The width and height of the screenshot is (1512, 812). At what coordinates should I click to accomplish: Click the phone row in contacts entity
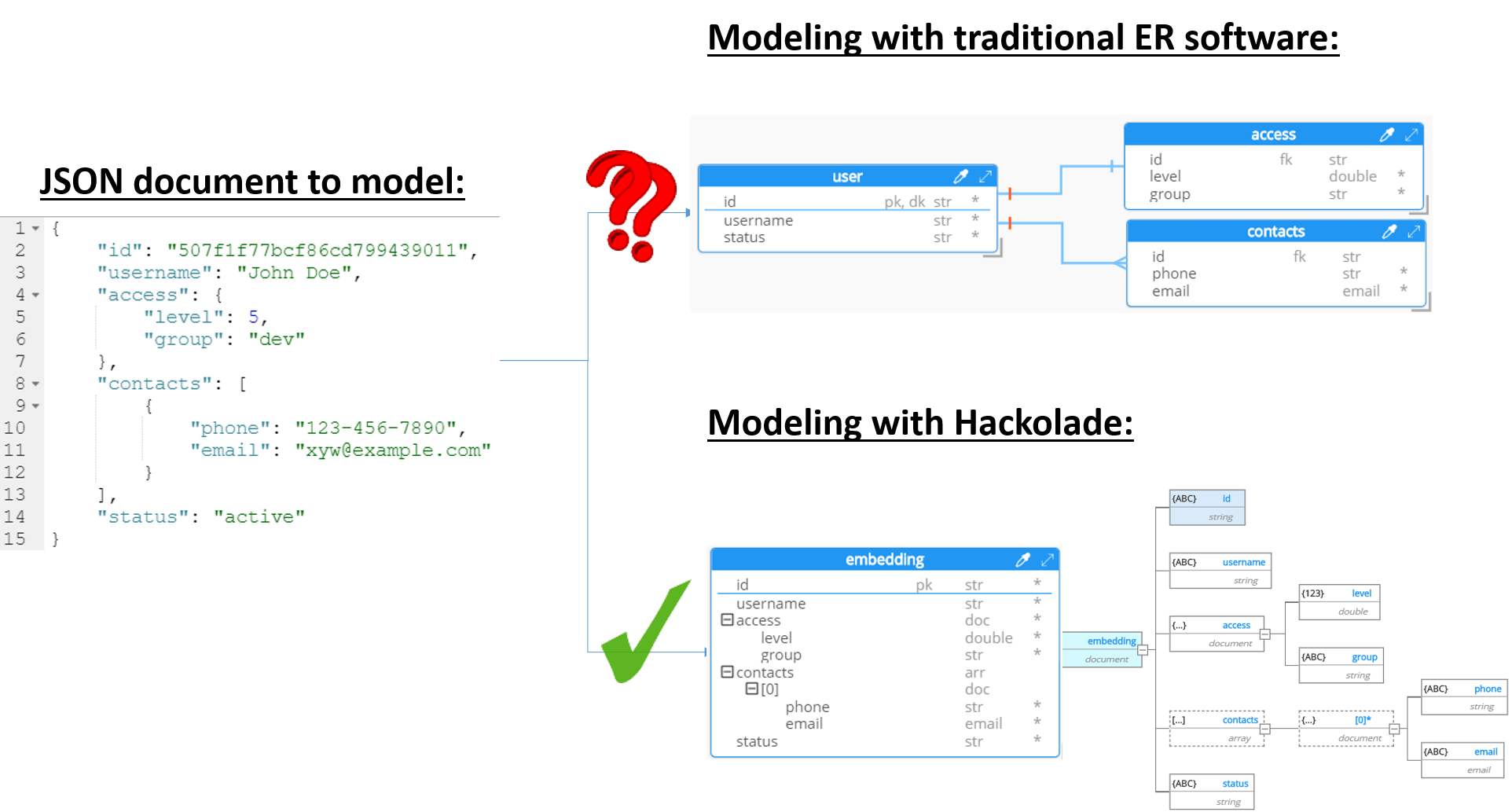(1276, 274)
